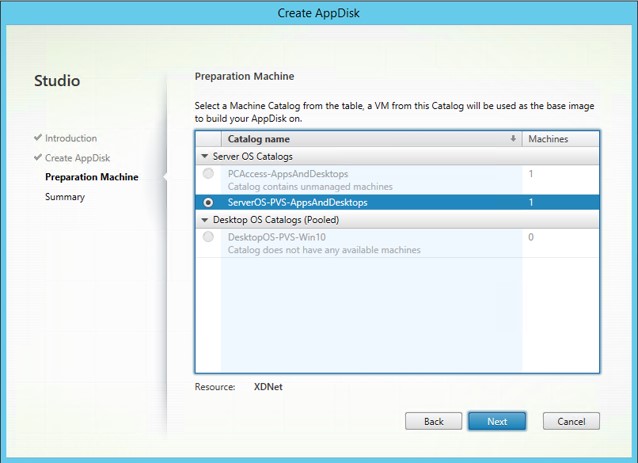Click machine count in ServerOS-PVS-AppsAndDesktops row
The image size is (638, 463).
531,202
